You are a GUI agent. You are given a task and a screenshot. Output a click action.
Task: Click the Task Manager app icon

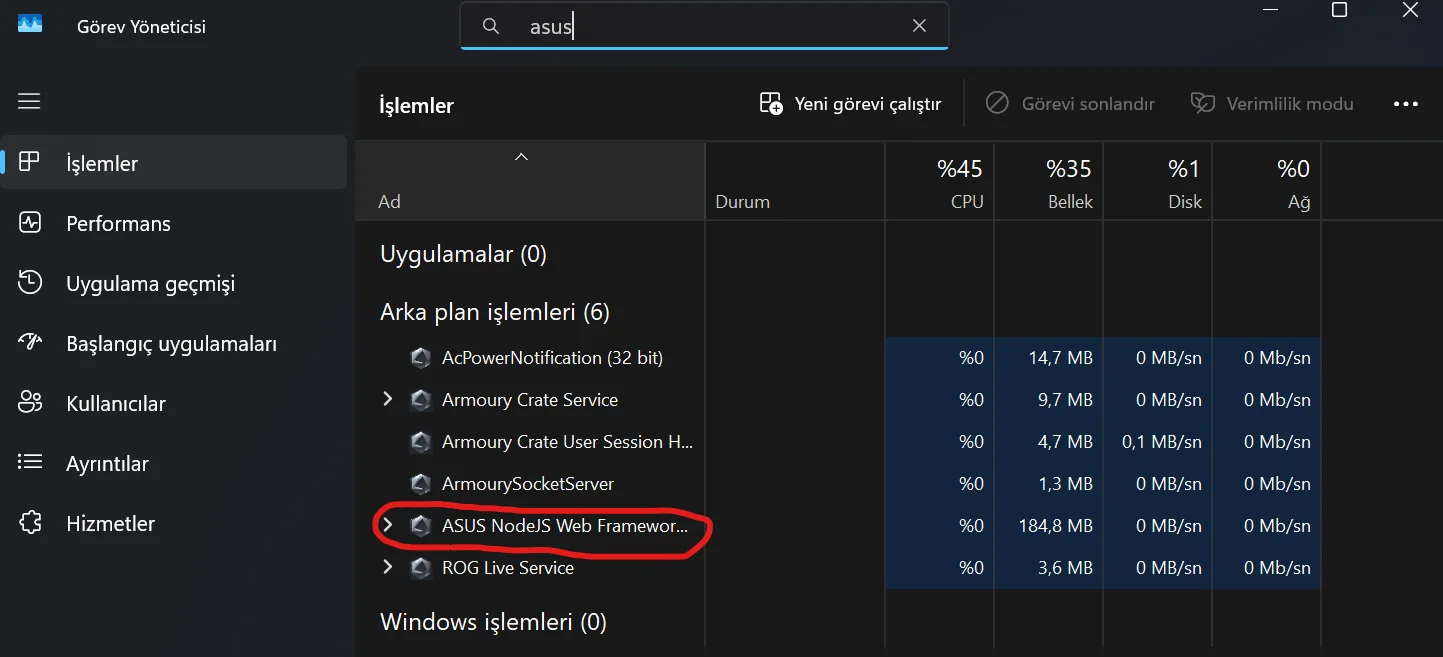30,24
